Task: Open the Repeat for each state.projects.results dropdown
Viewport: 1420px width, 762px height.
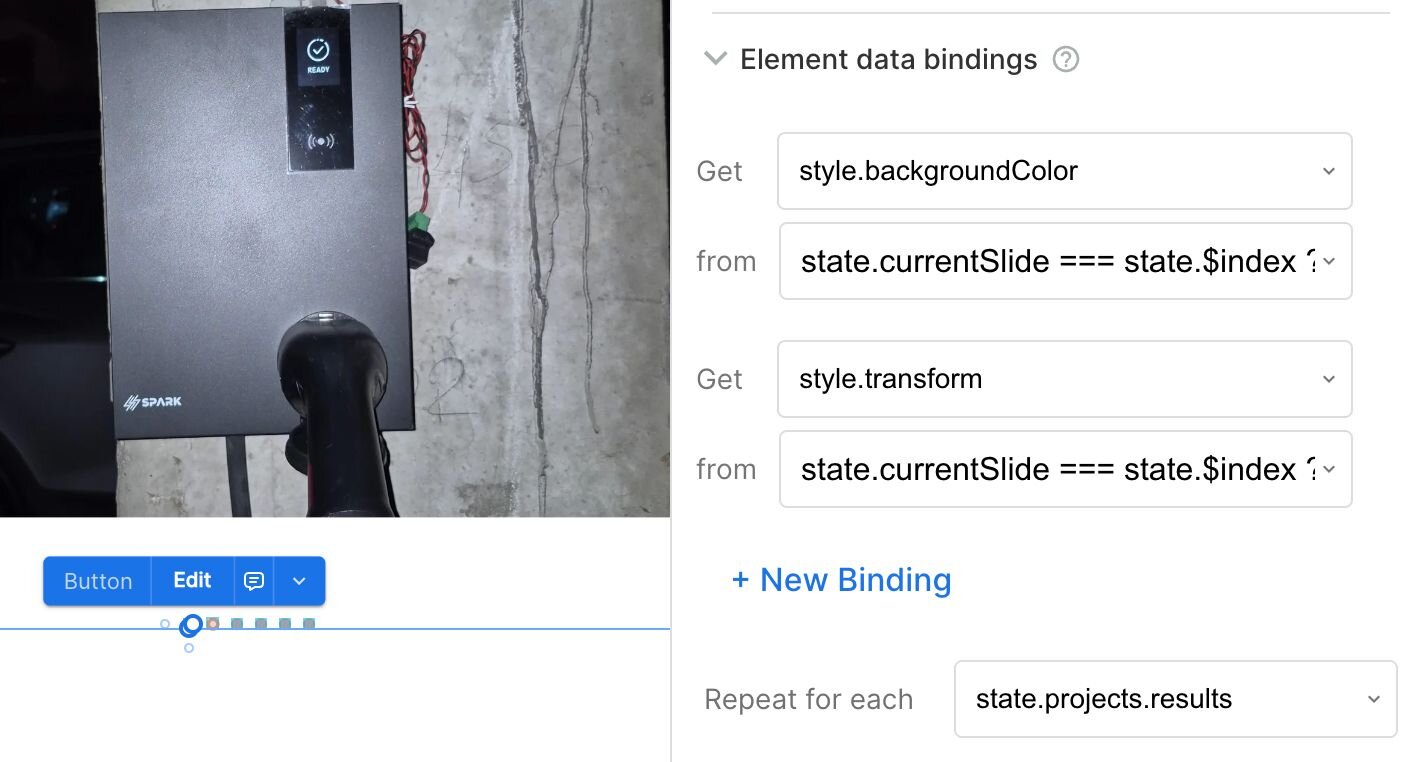Action: click(1175, 699)
